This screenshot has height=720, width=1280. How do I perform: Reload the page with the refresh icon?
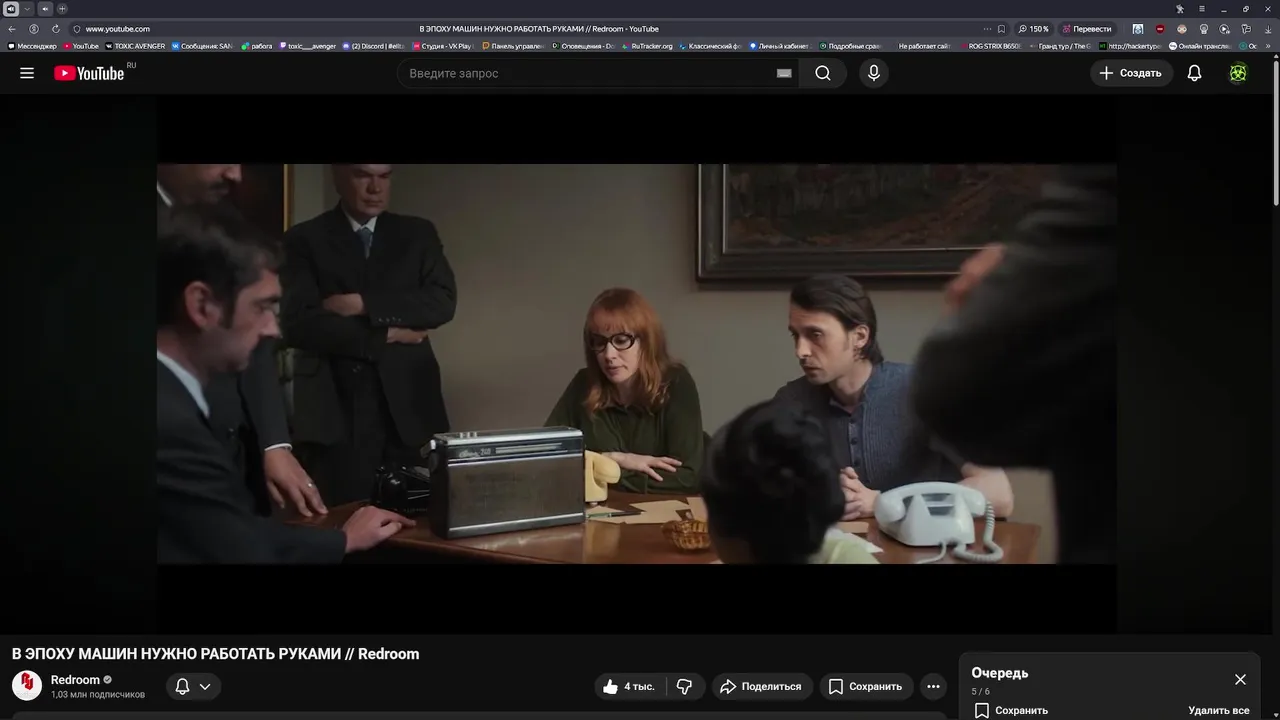click(55, 29)
